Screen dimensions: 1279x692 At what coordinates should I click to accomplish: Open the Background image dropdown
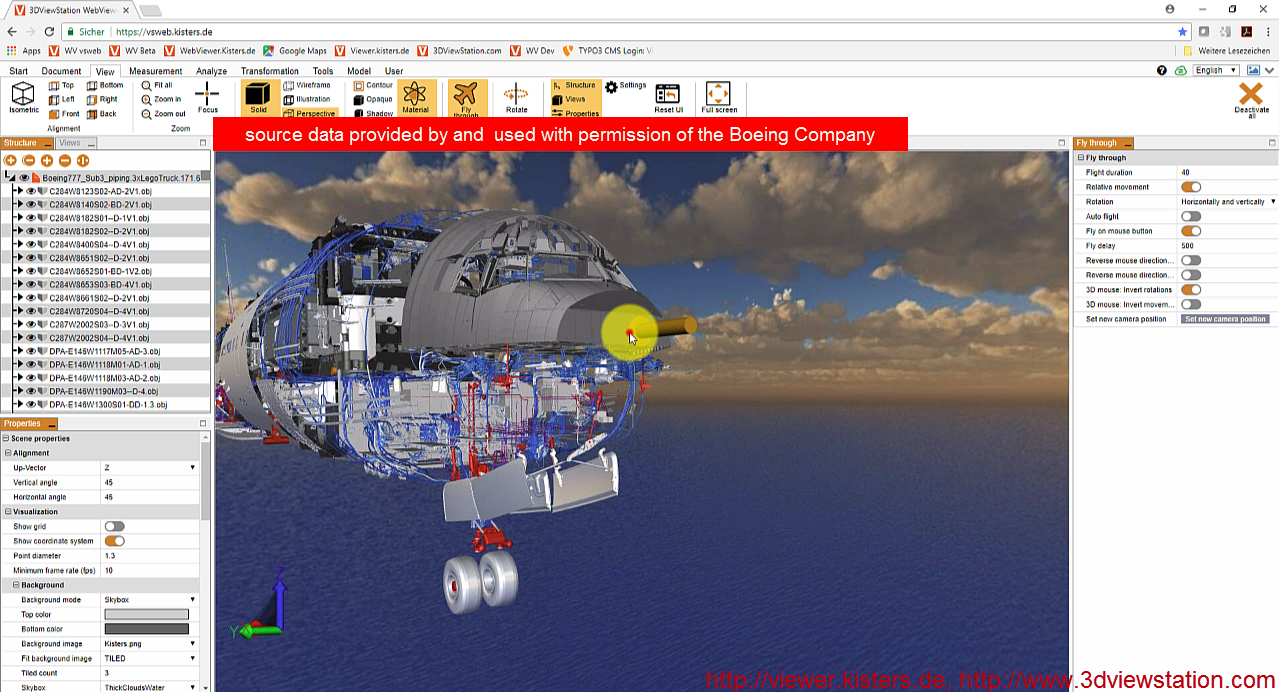tap(150, 644)
